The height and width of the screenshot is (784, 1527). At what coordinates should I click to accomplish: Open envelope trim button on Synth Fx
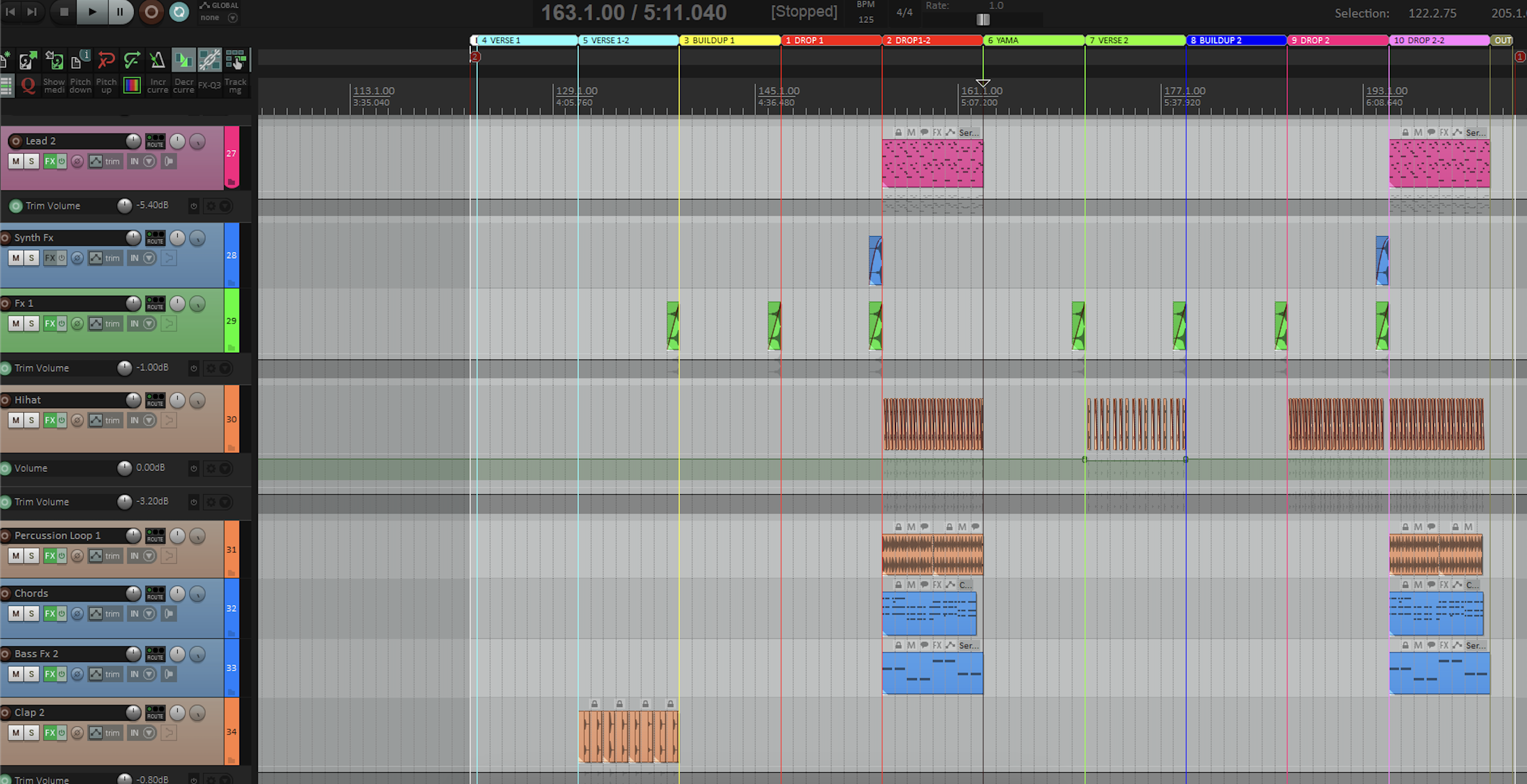pyautogui.click(x=104, y=258)
